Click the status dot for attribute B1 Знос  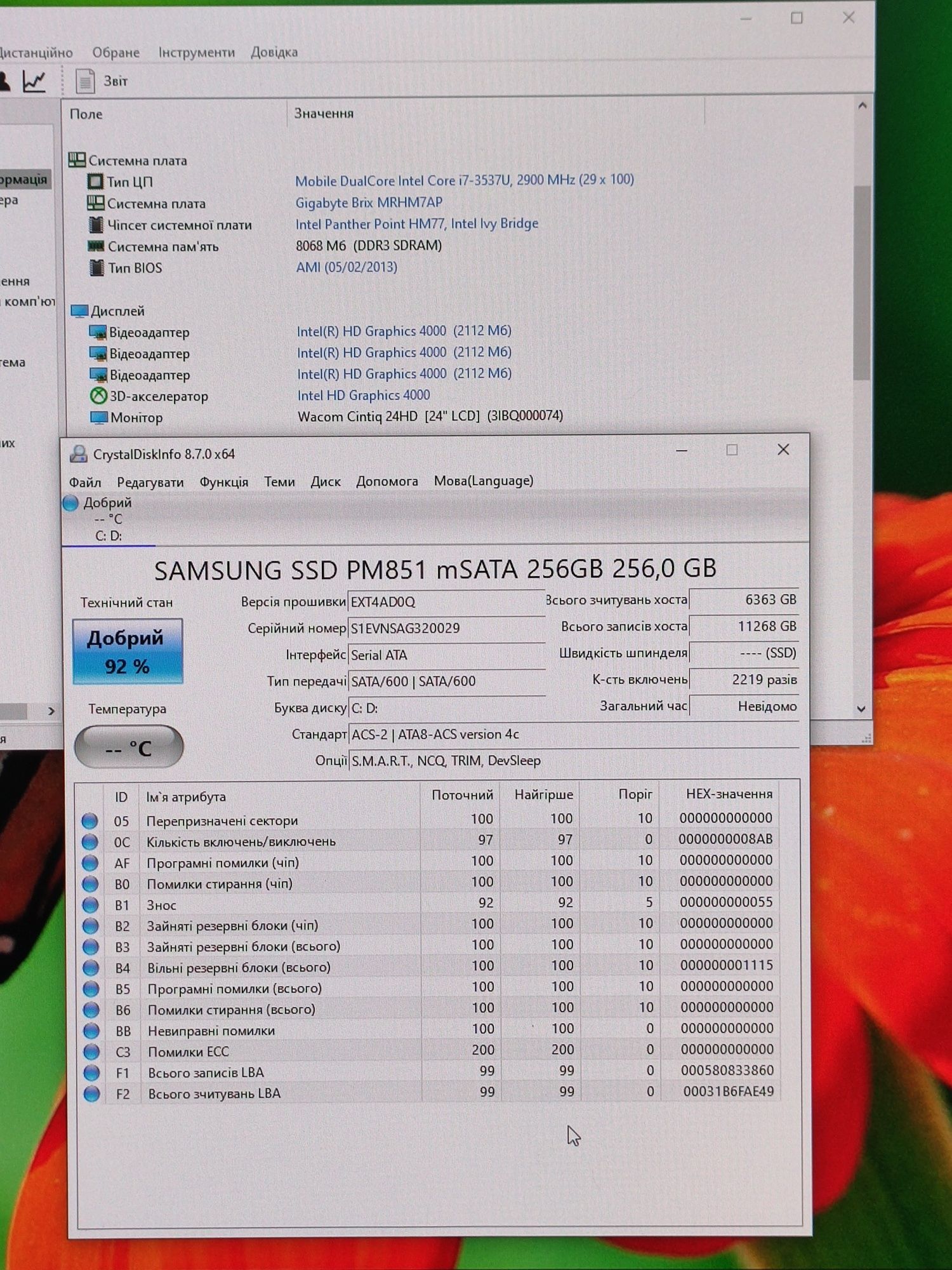point(91,905)
